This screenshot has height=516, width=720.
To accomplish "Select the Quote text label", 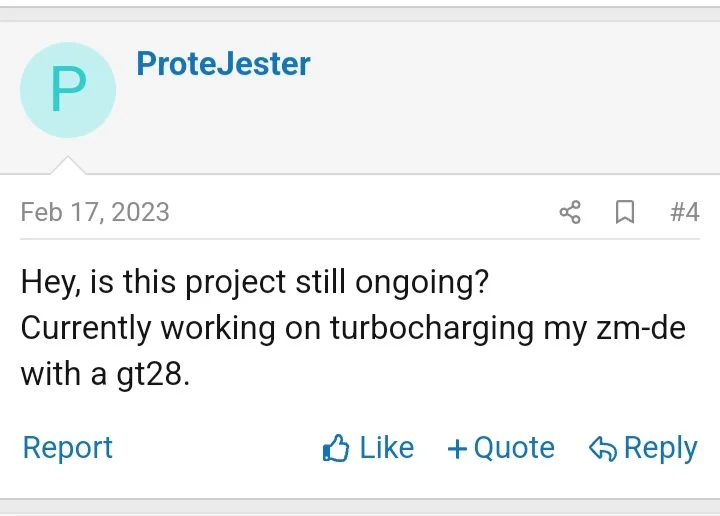I will [x=514, y=447].
